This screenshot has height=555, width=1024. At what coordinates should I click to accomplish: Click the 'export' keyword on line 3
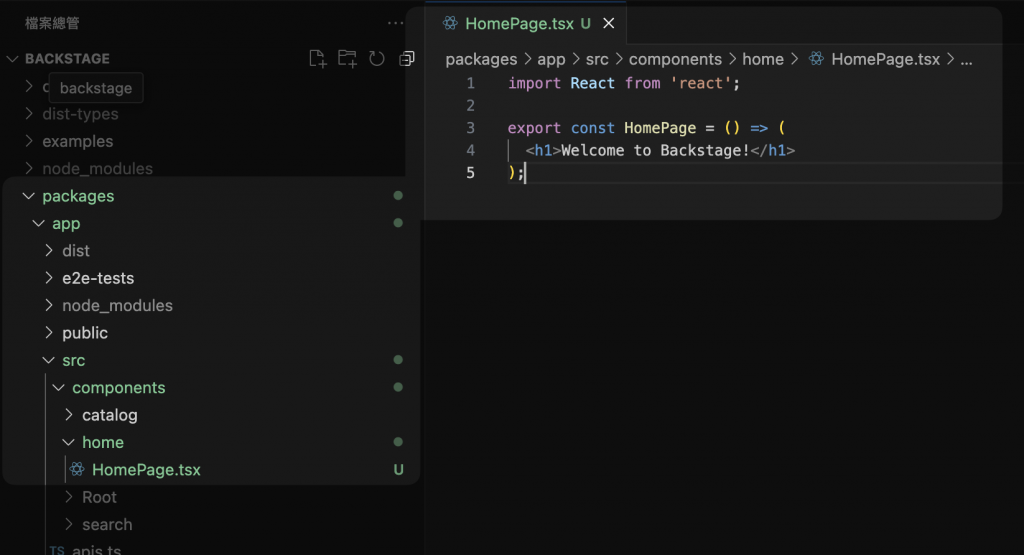point(534,128)
